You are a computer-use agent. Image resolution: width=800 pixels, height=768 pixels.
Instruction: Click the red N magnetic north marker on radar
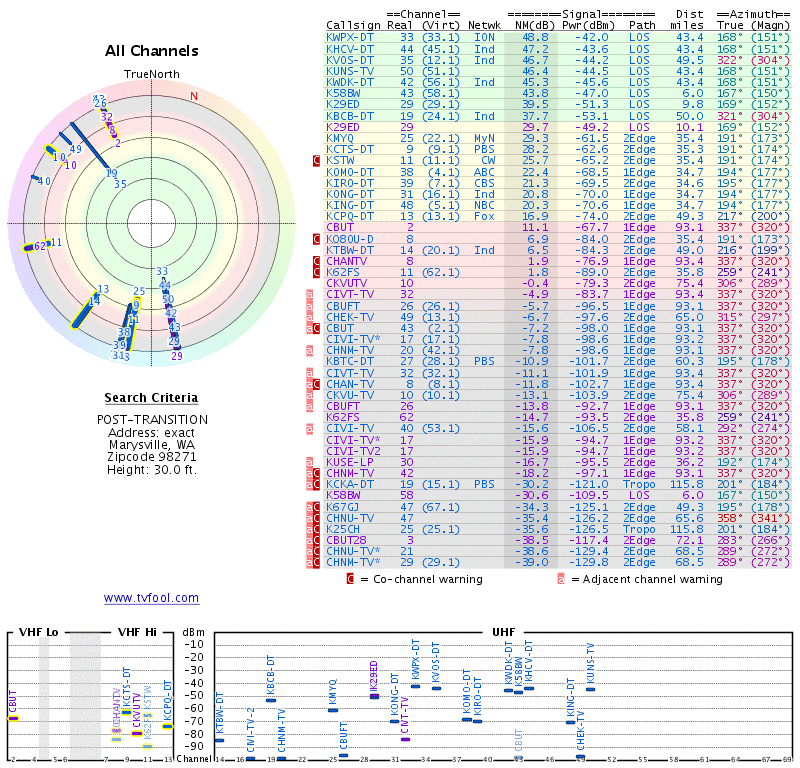(194, 96)
